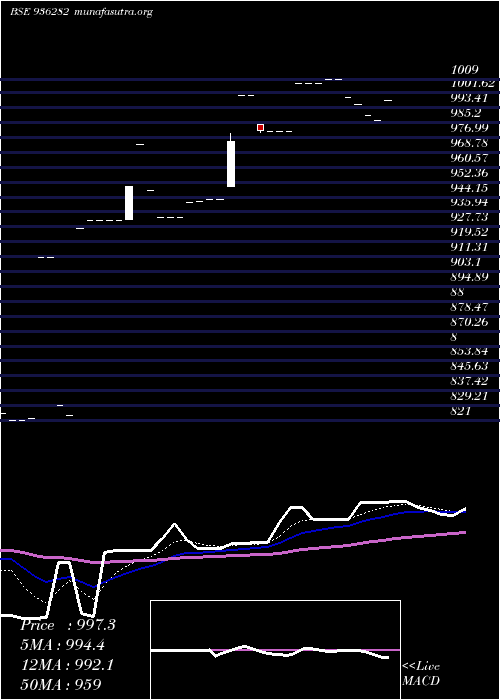Click the tall white candle near 968
Image resolution: width=500 pixels, height=700 pixels.
pos(231,164)
